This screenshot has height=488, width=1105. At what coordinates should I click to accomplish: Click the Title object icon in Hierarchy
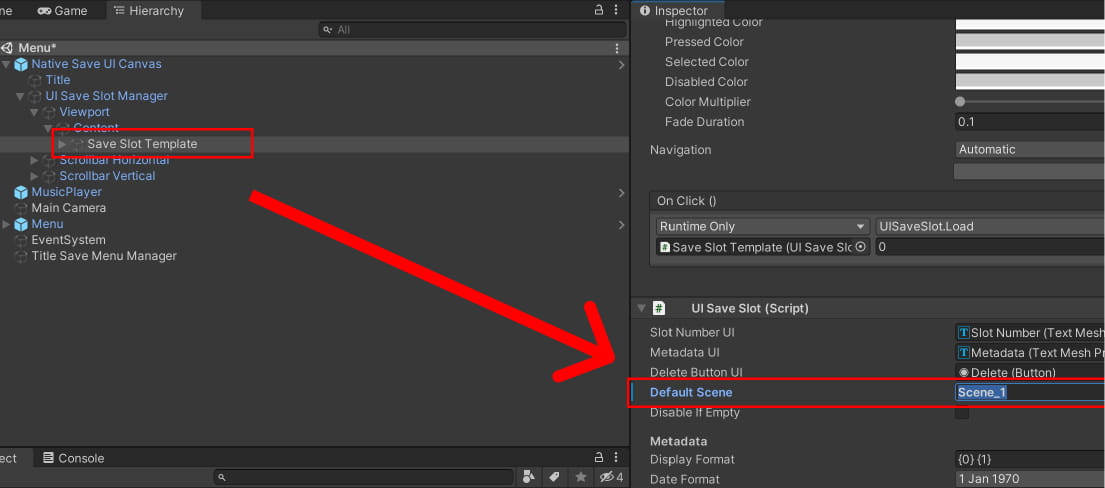35,80
